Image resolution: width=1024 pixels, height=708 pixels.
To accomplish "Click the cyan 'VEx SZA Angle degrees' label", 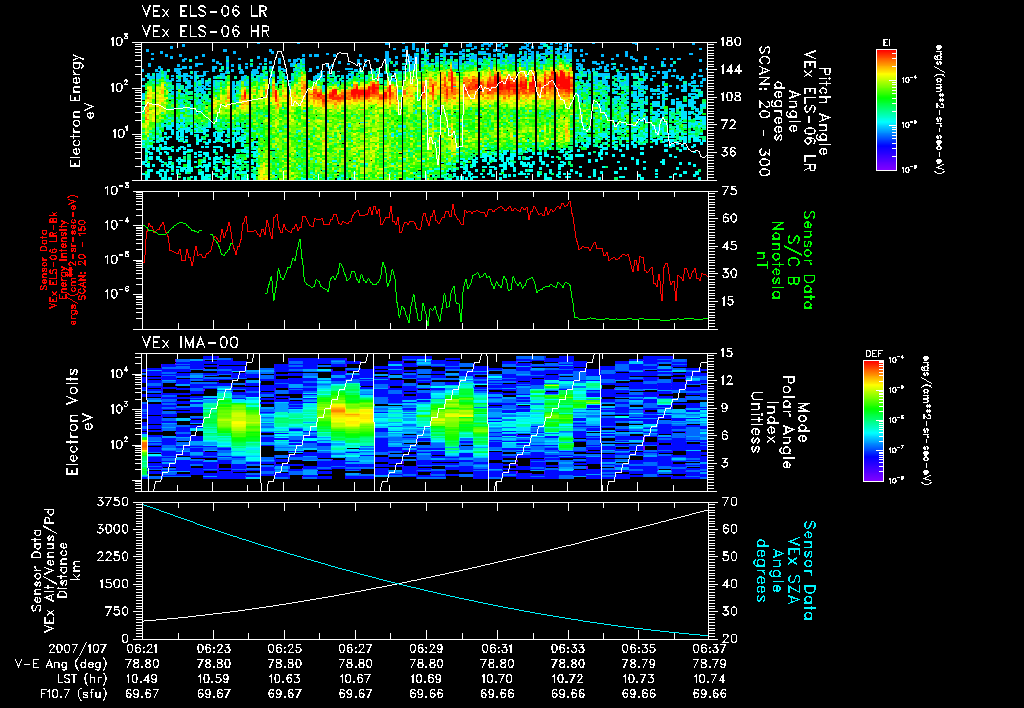I will coord(784,570).
